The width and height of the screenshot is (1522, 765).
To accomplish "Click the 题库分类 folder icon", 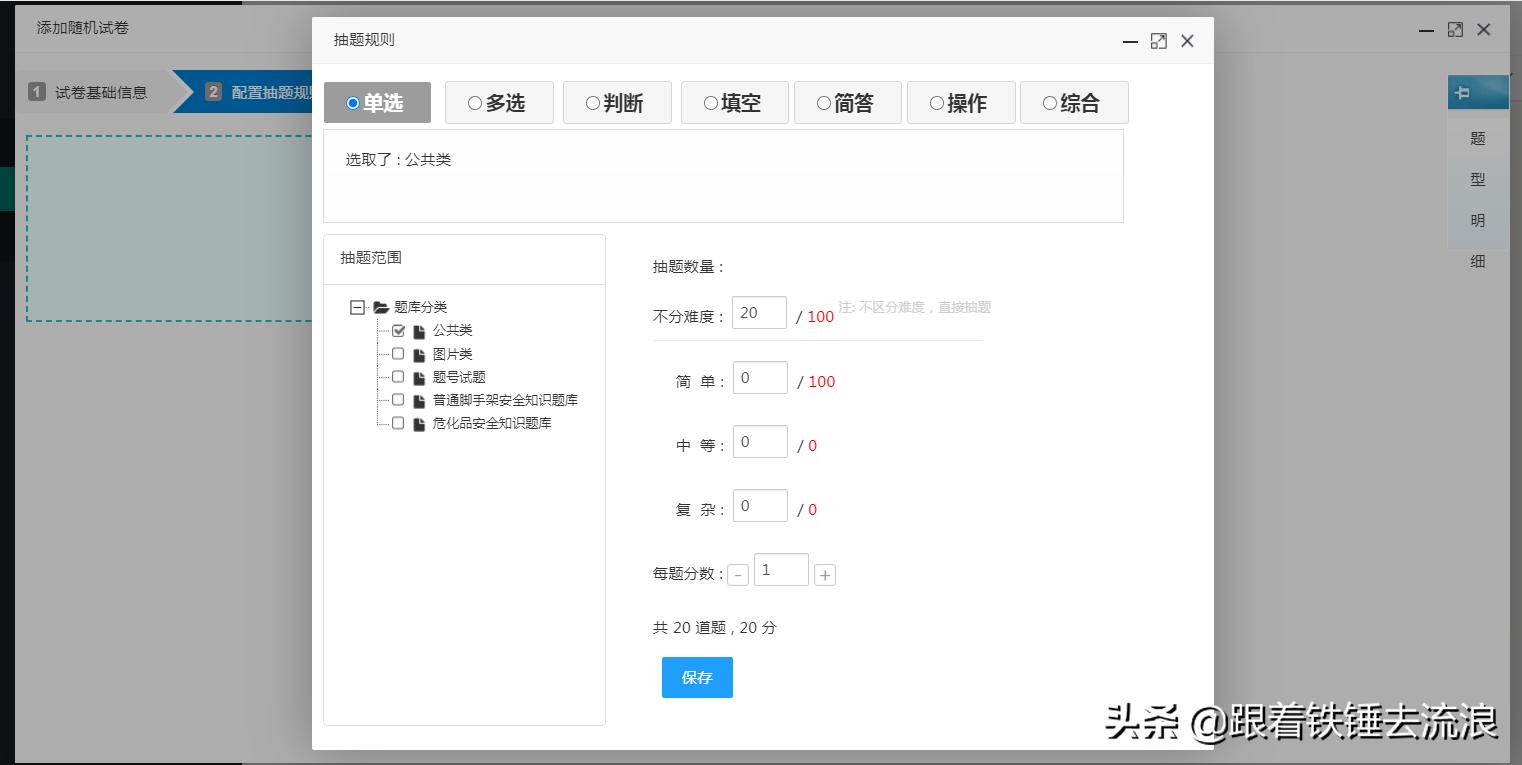I will 378,307.
